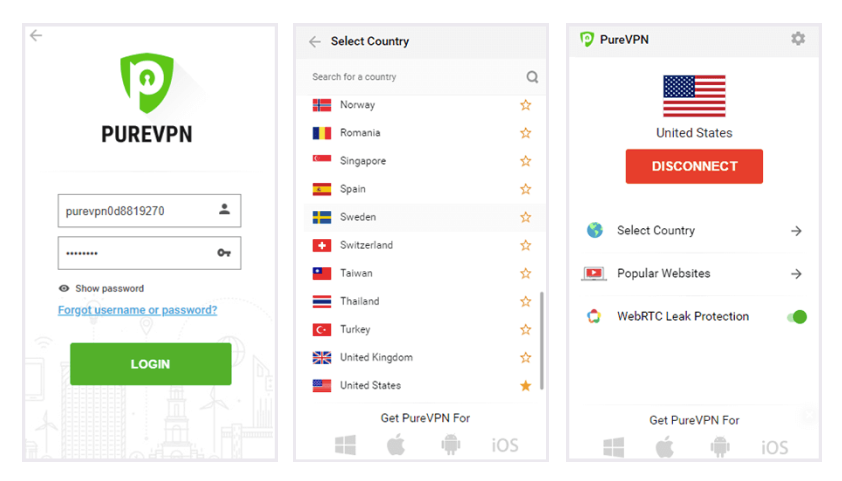This screenshot has width=842, height=481.
Task: Expand Select Country arrow
Action: pos(796,231)
